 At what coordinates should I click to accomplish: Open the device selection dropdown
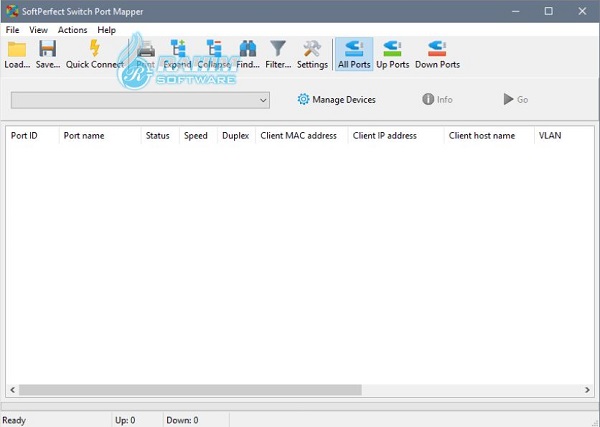click(x=140, y=100)
